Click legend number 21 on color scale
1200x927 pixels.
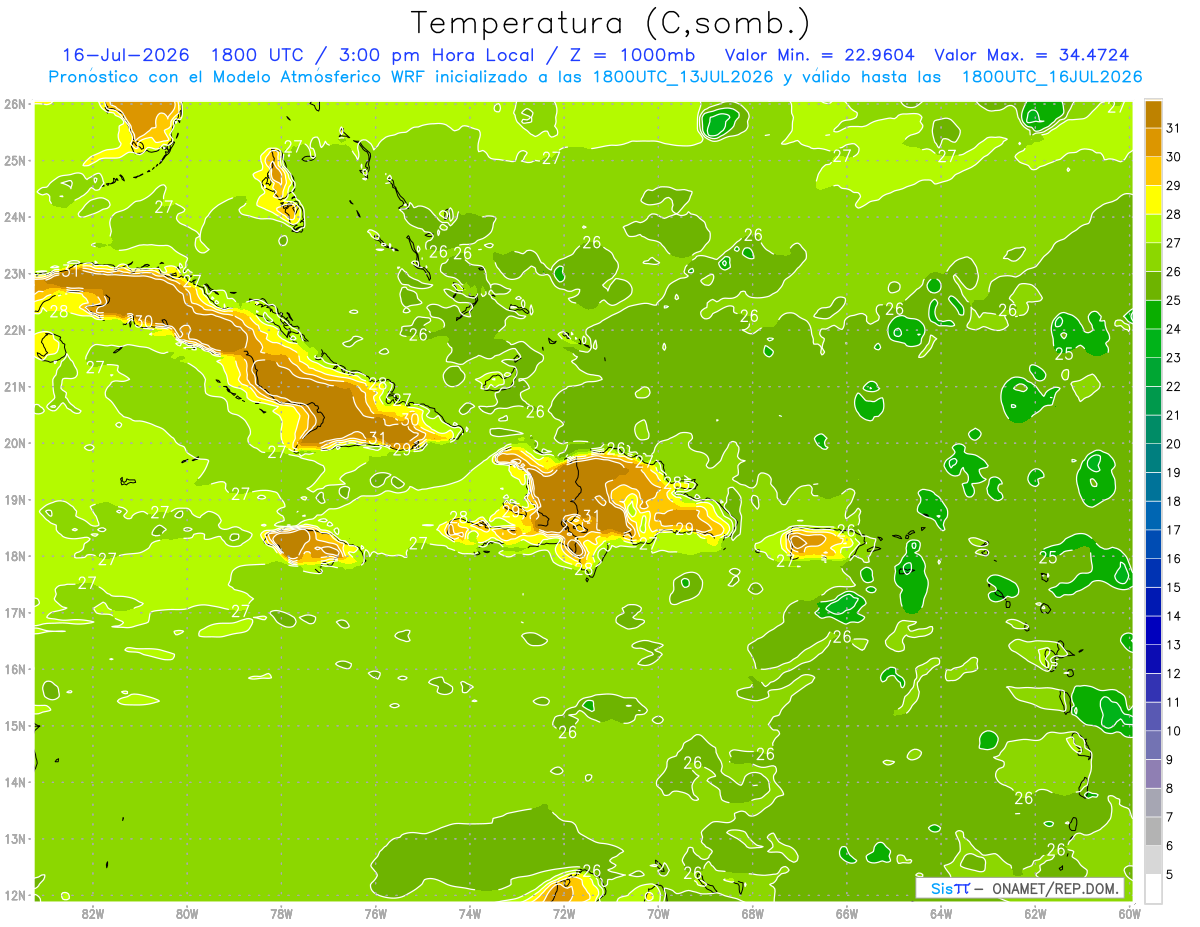coord(1173,415)
